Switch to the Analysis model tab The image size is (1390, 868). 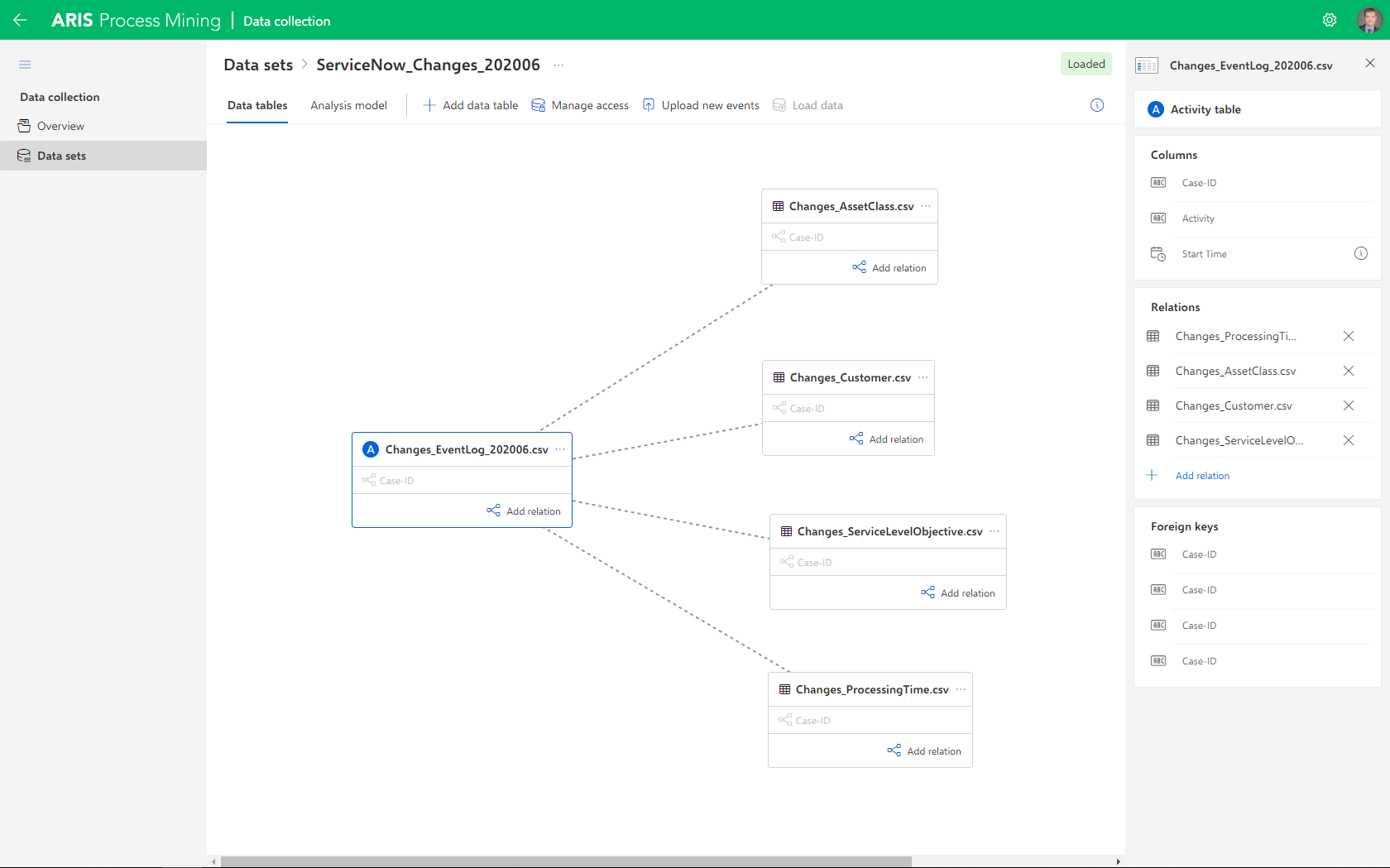pos(348,105)
